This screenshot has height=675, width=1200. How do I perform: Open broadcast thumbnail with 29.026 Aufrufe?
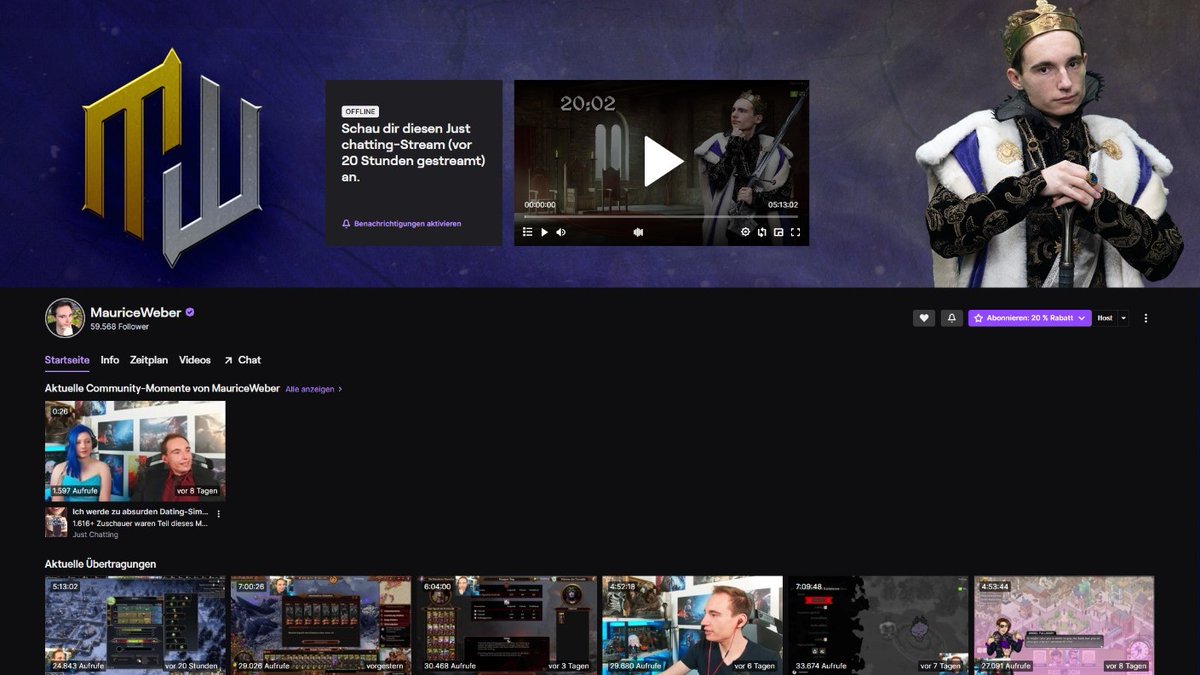coord(321,624)
